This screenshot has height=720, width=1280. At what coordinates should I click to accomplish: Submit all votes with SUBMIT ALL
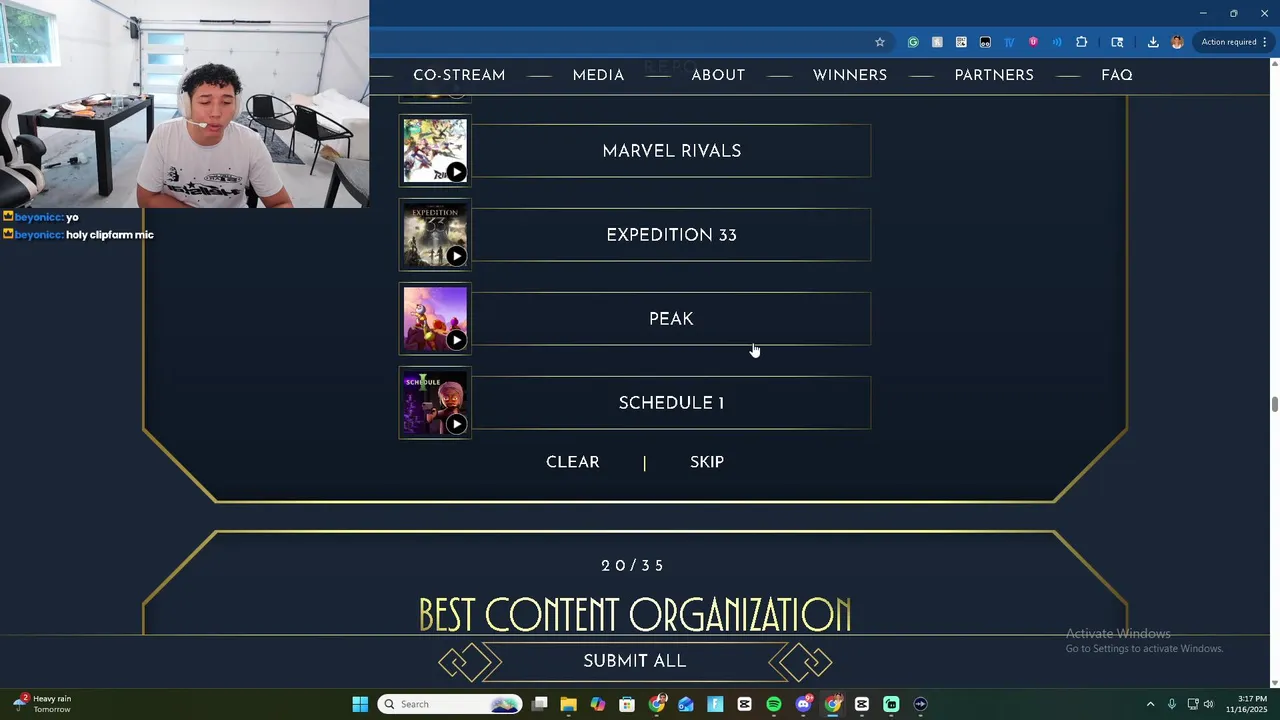[635, 661]
